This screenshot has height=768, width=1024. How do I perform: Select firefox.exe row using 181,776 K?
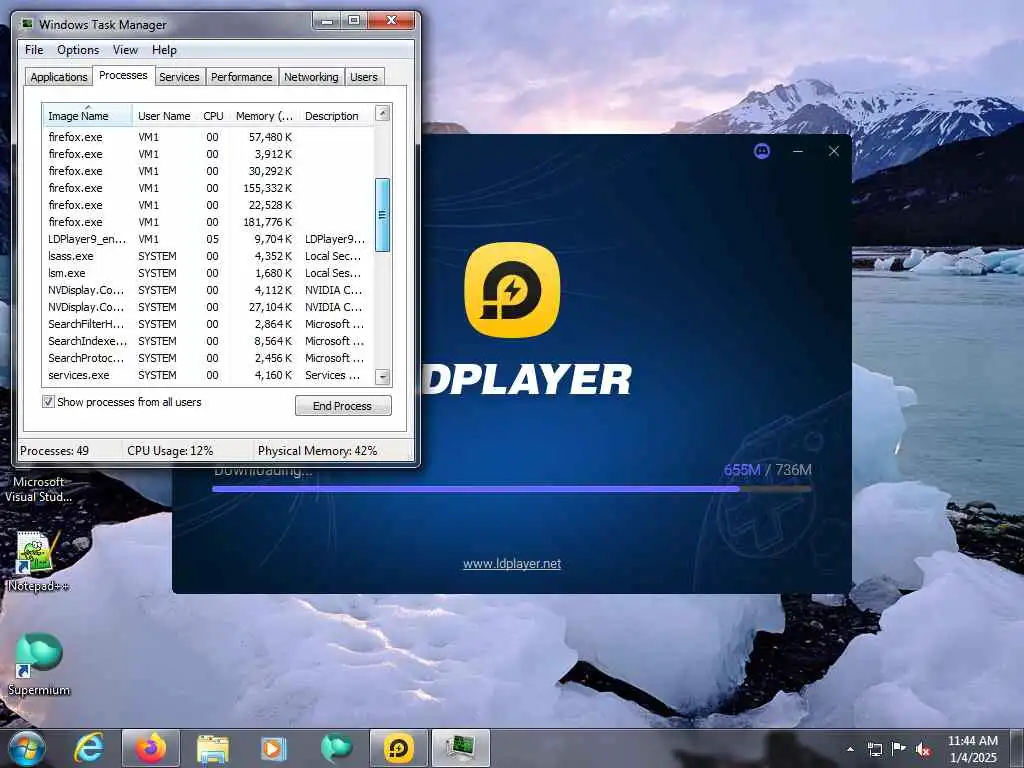[208, 222]
